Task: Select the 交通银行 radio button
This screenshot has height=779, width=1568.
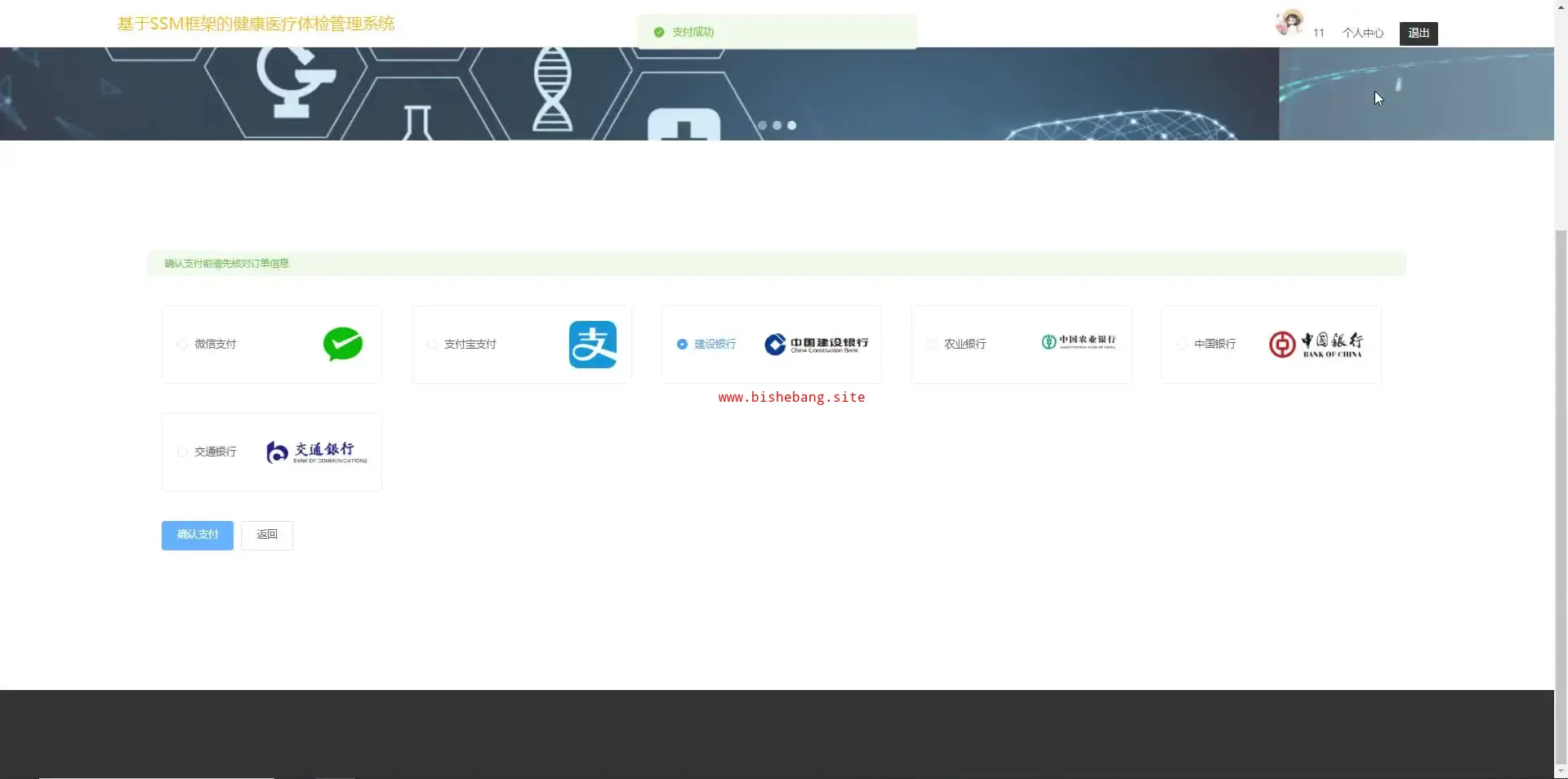Action: click(x=182, y=452)
